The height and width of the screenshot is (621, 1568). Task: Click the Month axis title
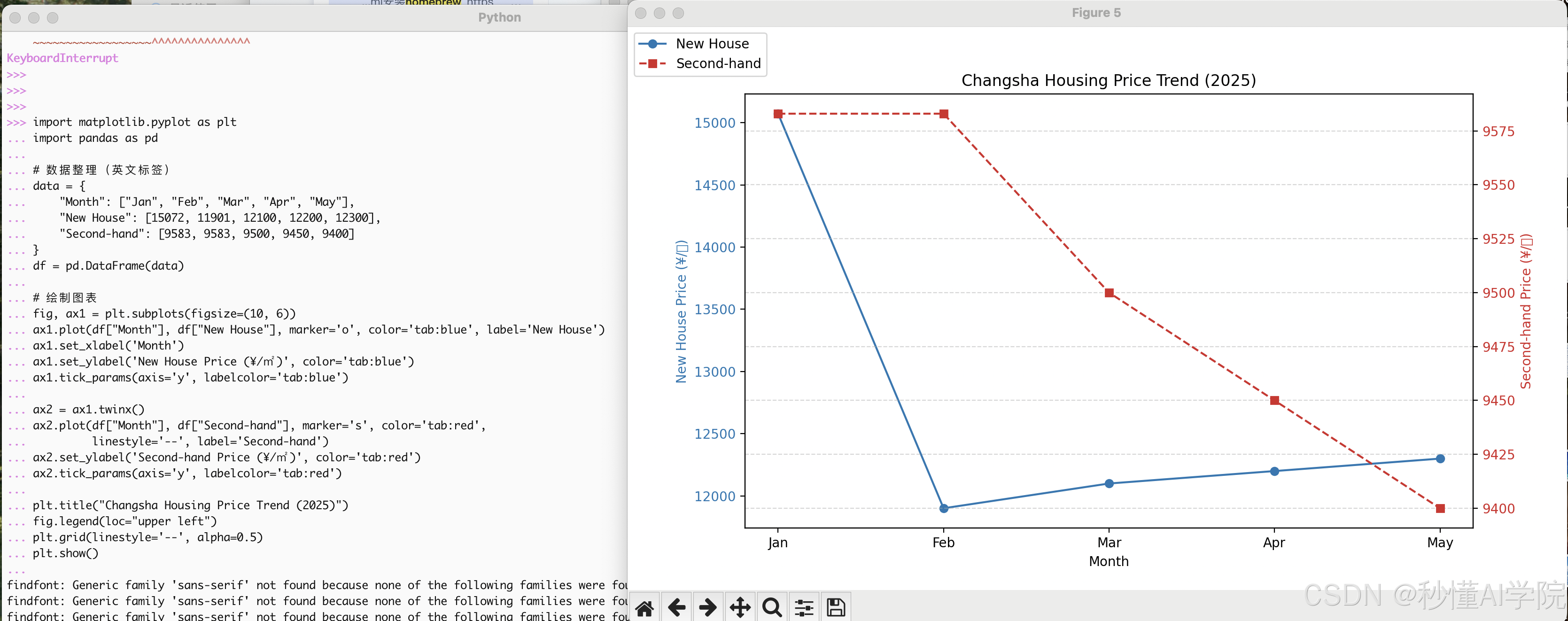click(x=1109, y=561)
